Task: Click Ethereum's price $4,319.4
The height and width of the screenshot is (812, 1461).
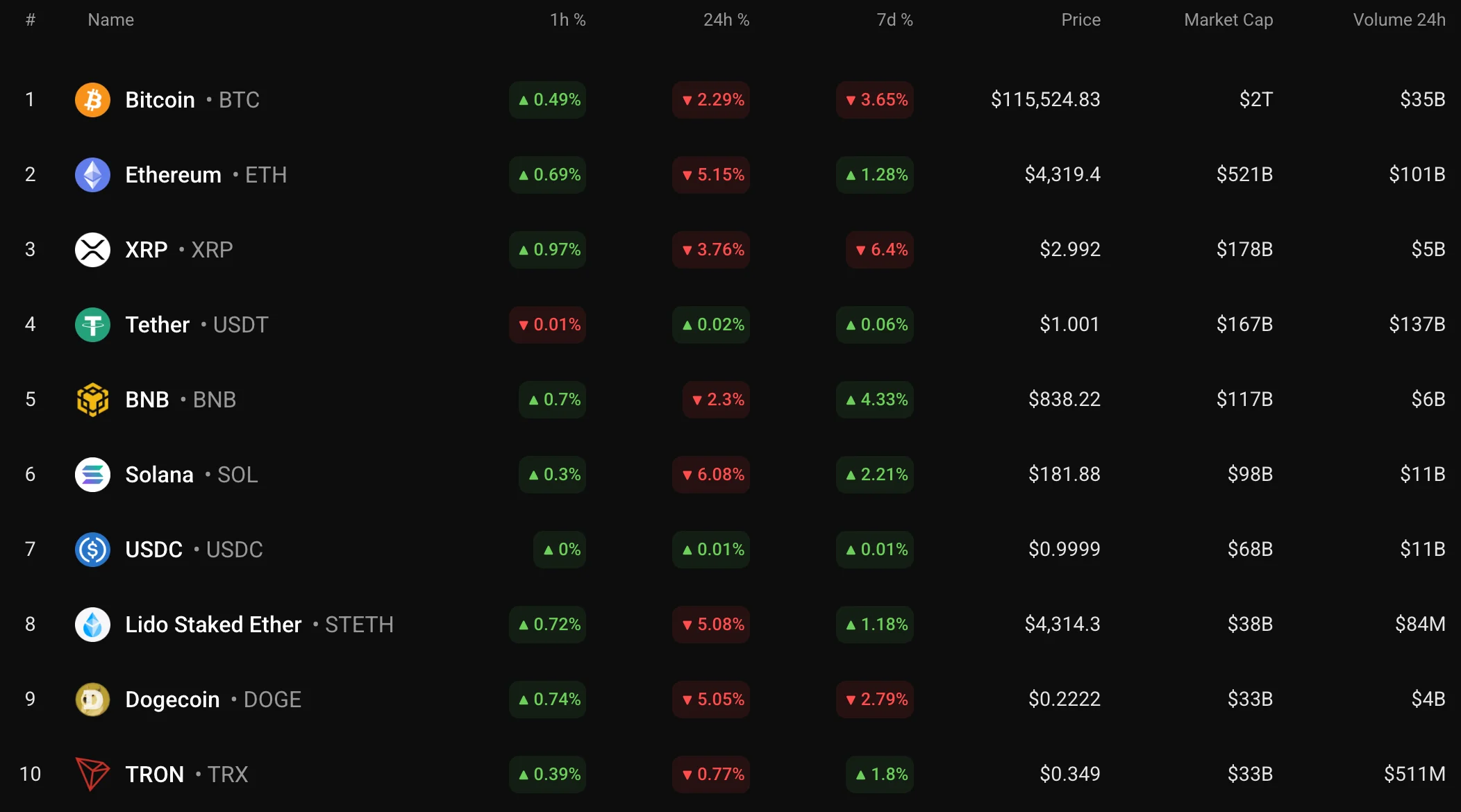Action: click(1062, 175)
